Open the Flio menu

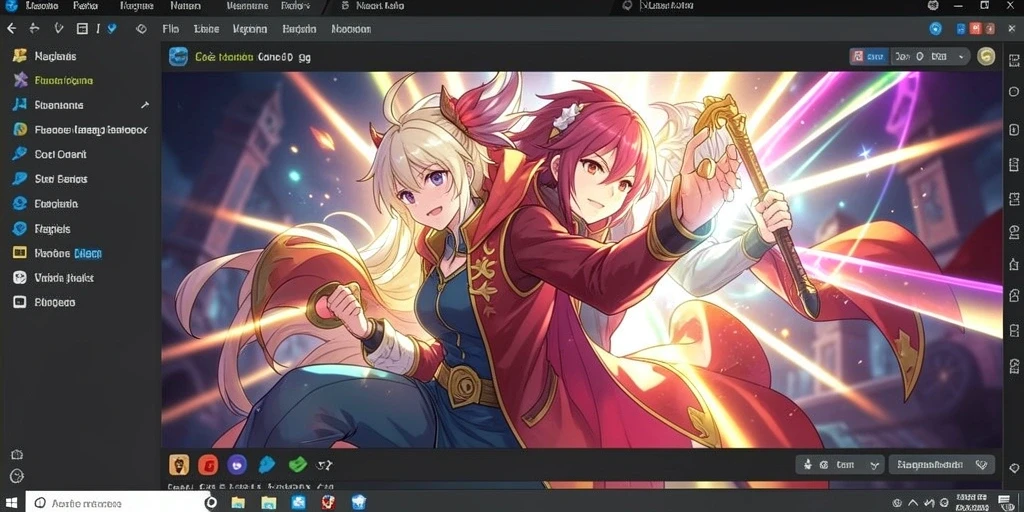pyautogui.click(x=170, y=29)
